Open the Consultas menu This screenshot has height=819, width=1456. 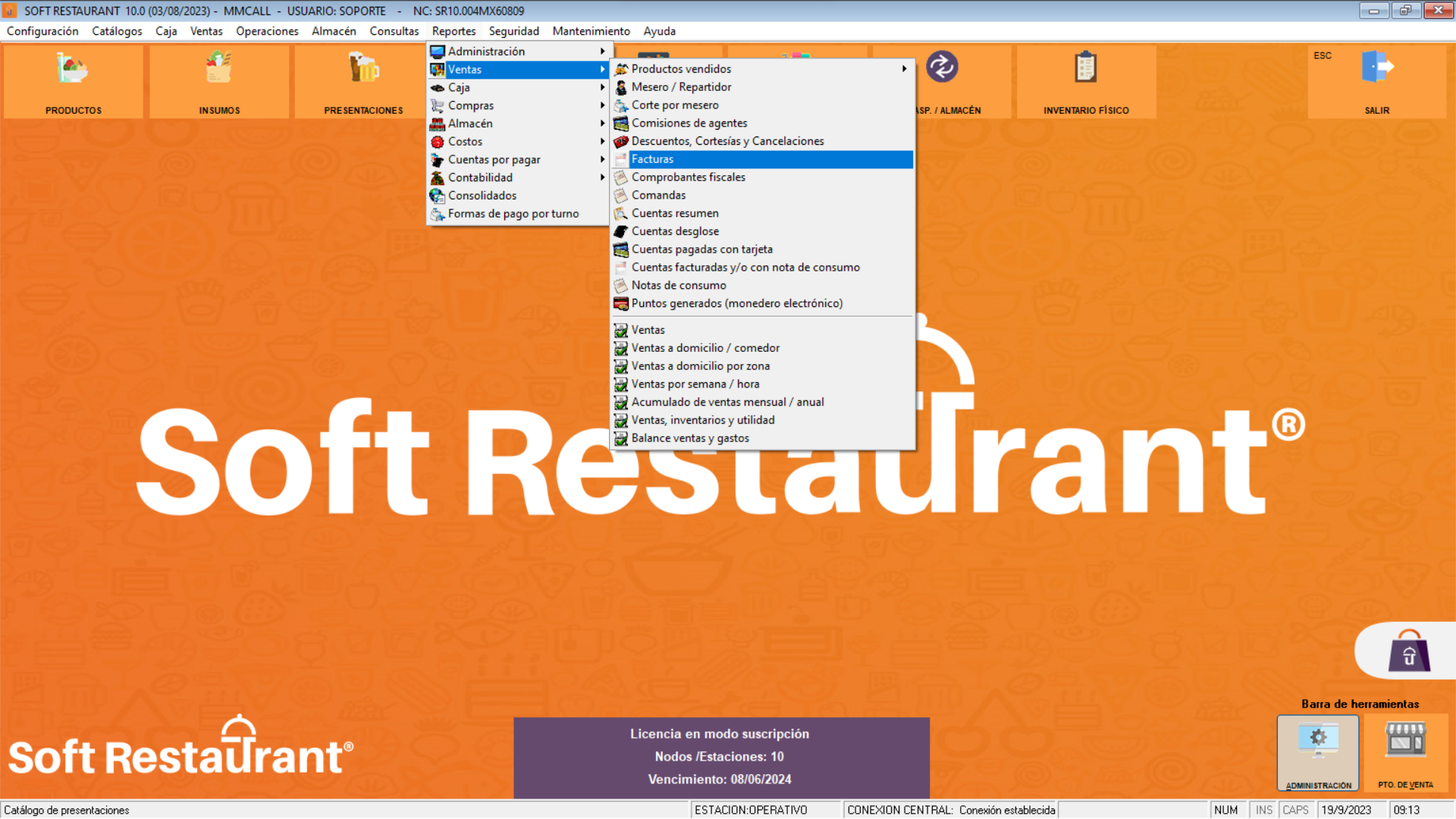click(x=394, y=31)
